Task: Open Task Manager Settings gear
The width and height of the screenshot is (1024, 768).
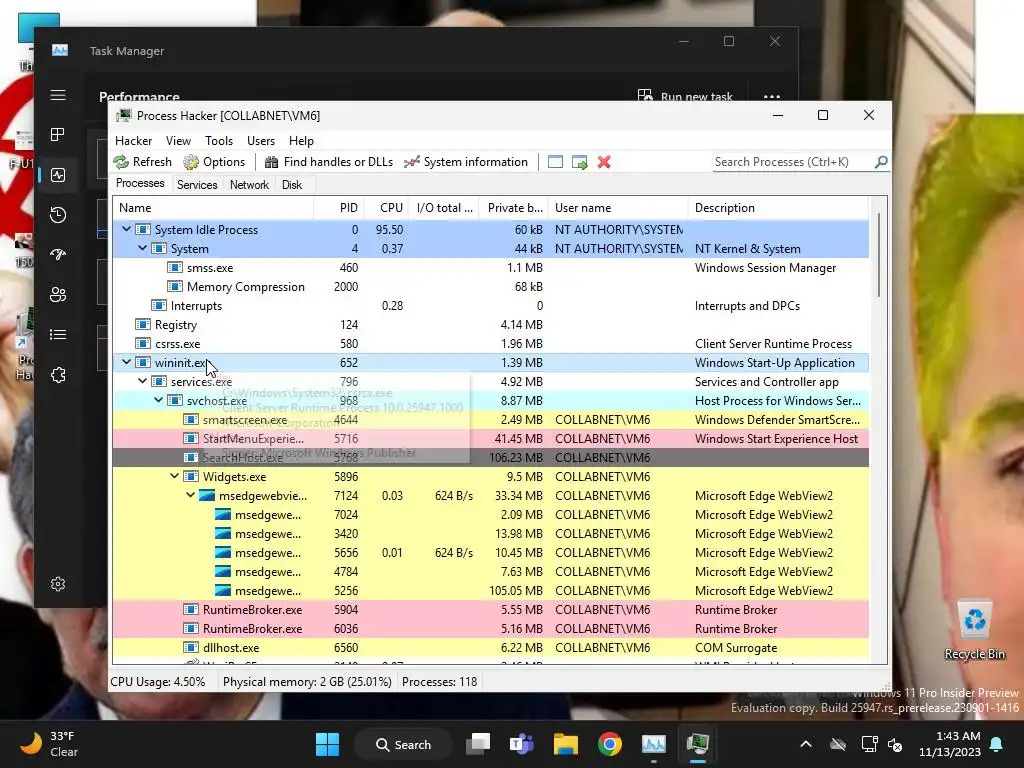Action: click(x=58, y=584)
